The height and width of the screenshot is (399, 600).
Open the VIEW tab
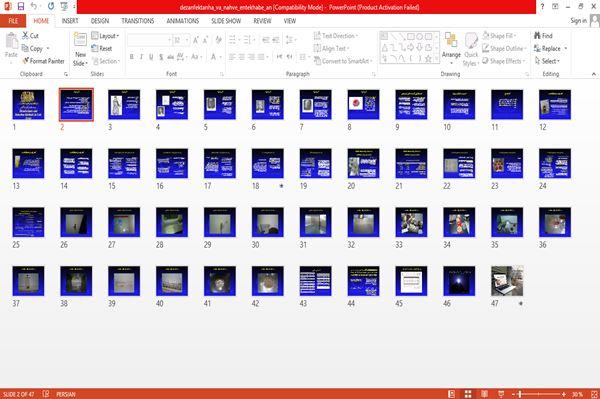290,21
